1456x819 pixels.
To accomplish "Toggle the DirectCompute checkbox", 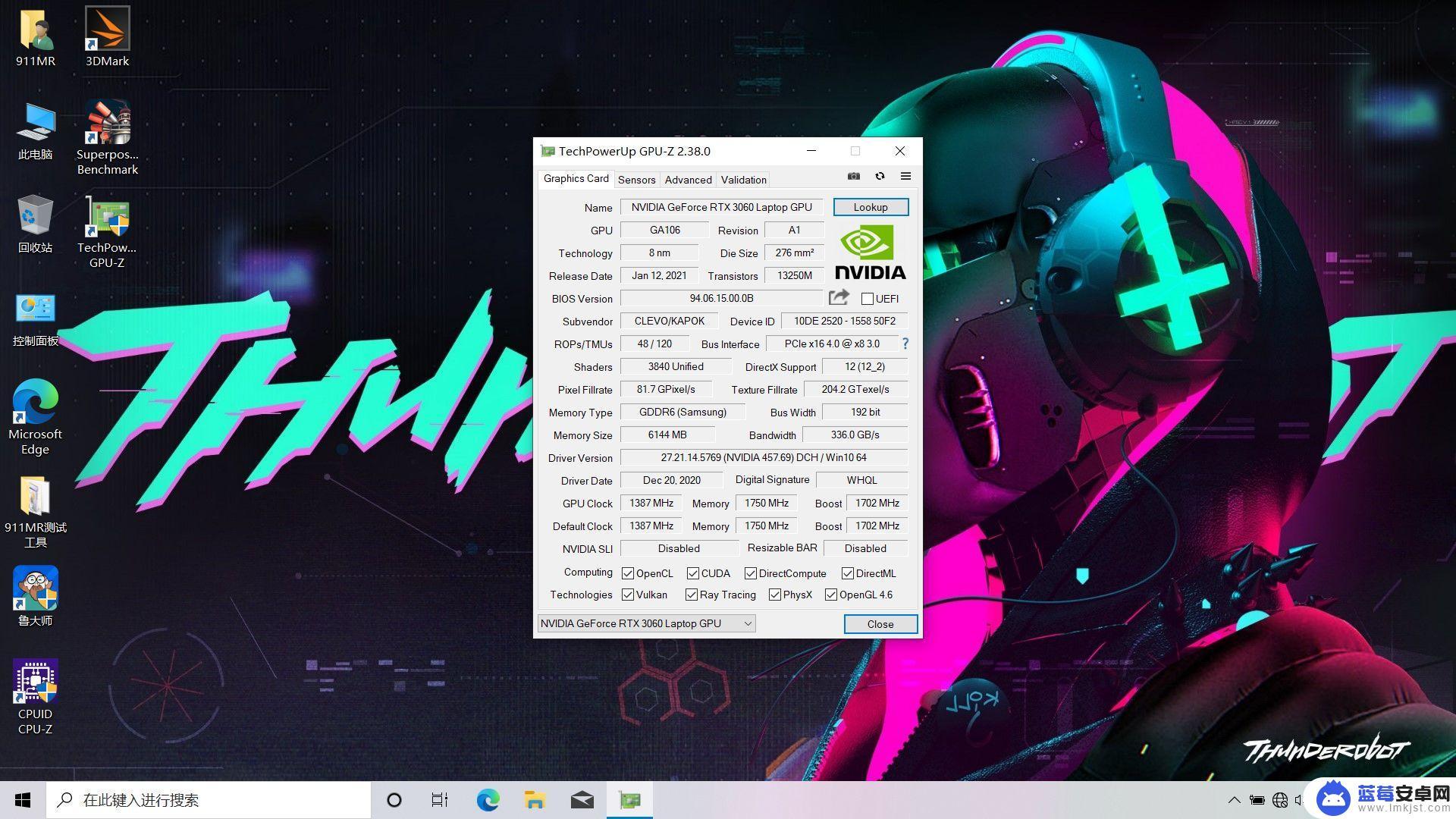I will (751, 573).
